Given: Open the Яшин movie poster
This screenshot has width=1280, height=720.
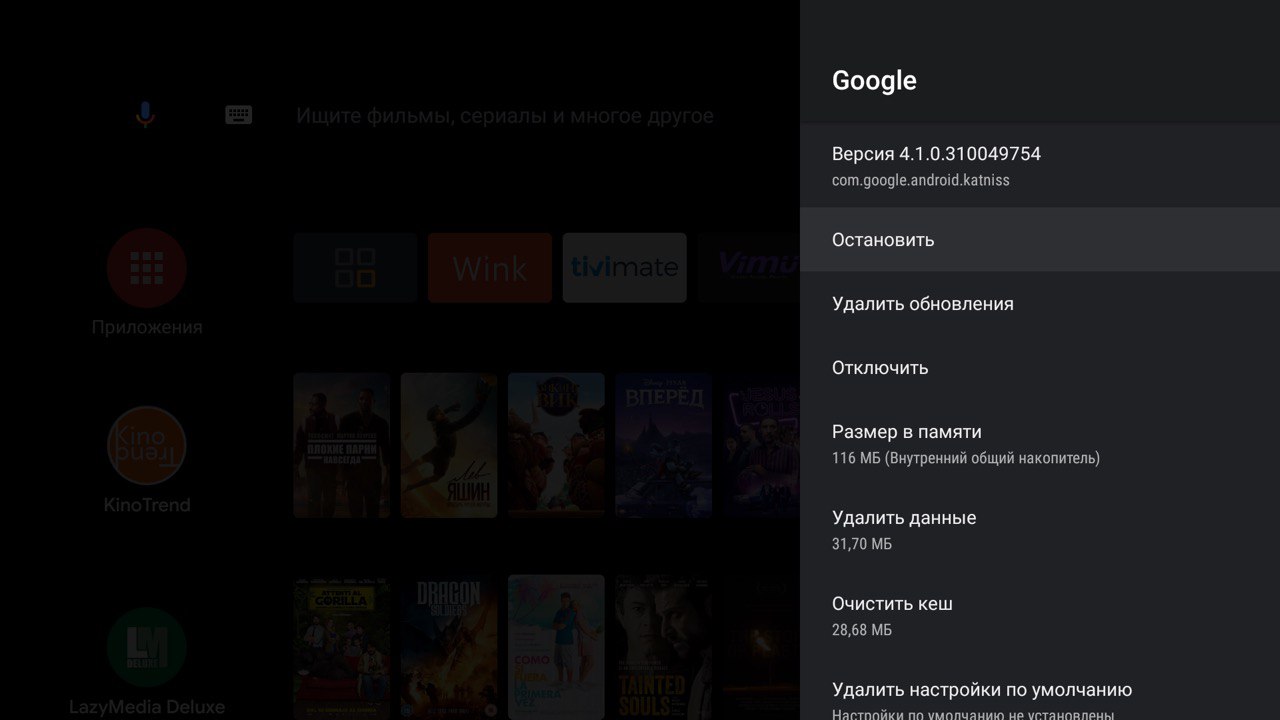Looking at the screenshot, I should click(449, 445).
